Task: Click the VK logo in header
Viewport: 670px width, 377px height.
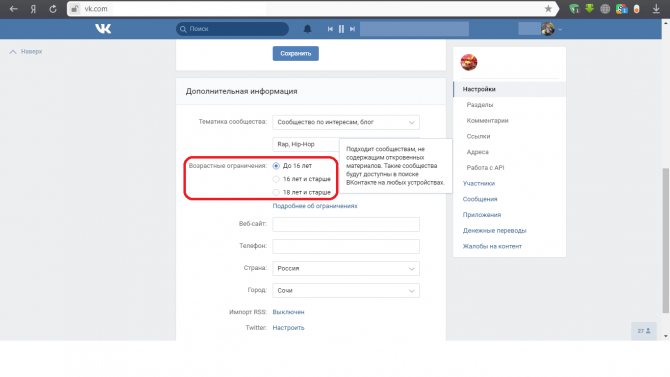Action: tap(103, 29)
